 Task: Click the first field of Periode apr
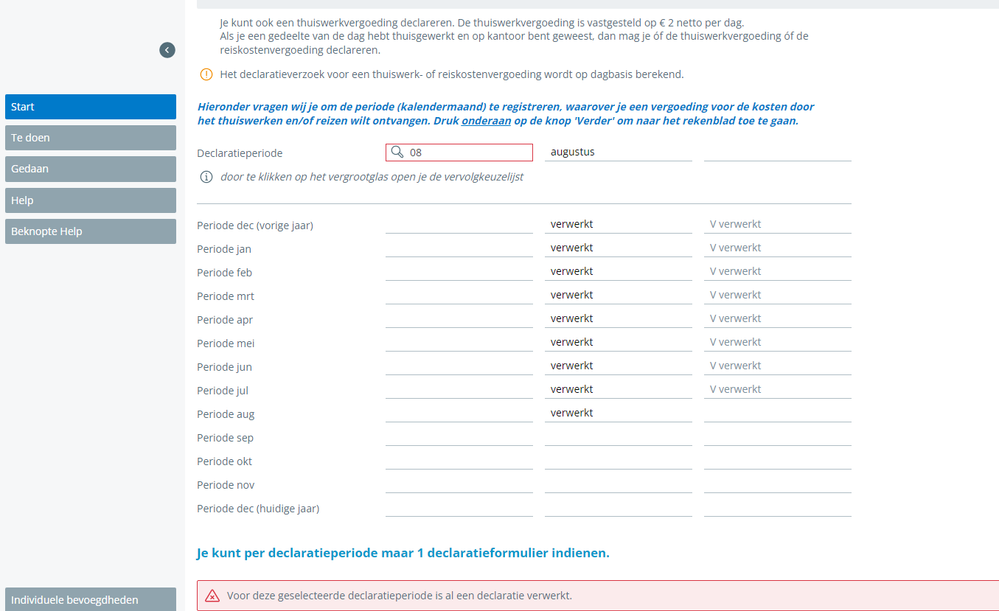tap(459, 319)
